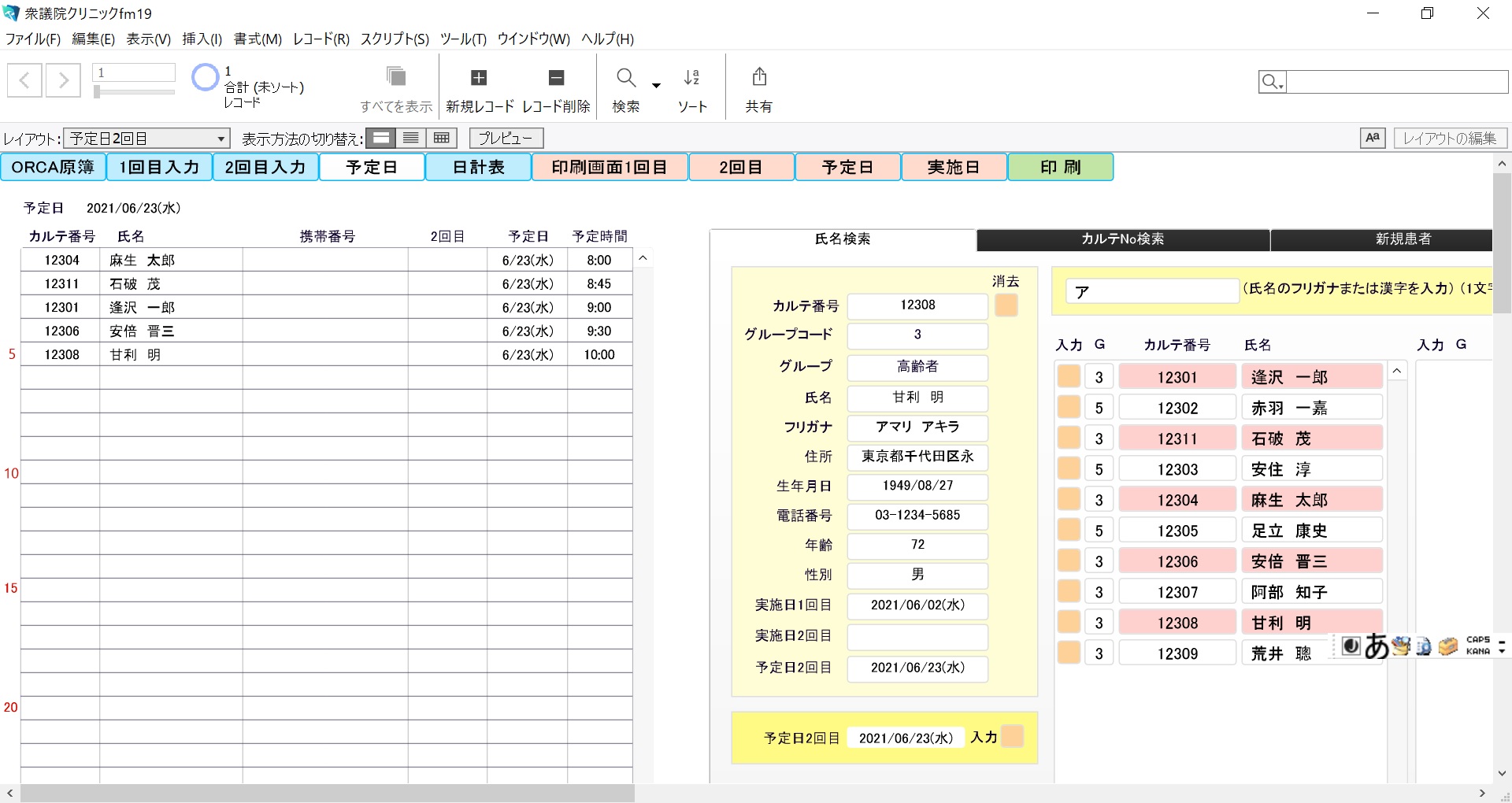Select patient name 甘利 明 in search results
The height and width of the screenshot is (803, 1512).
tap(1311, 623)
